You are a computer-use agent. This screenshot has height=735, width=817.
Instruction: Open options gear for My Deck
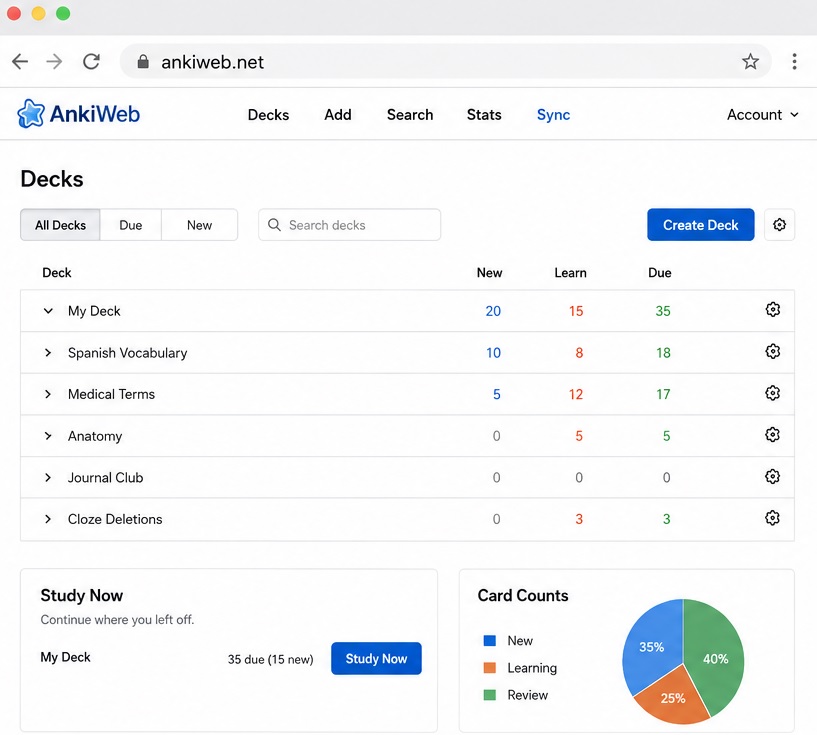tap(773, 309)
